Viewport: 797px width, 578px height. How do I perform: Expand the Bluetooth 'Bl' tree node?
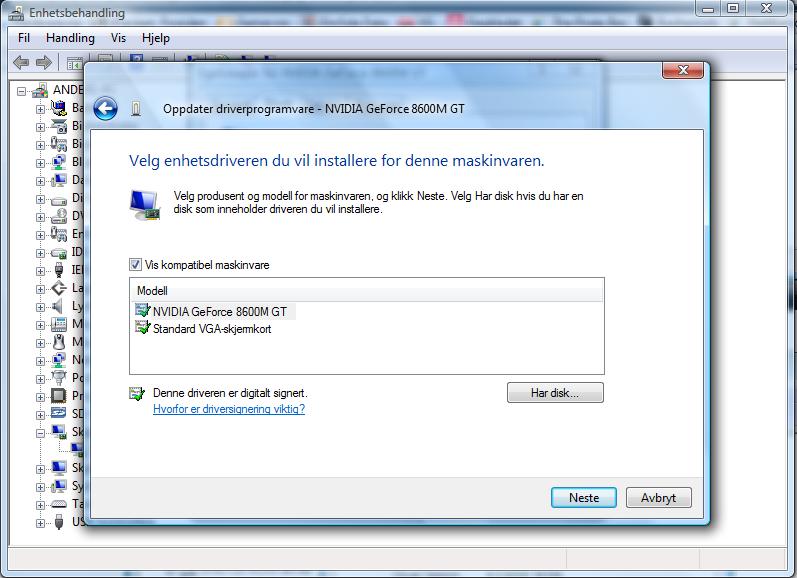pos(40,163)
